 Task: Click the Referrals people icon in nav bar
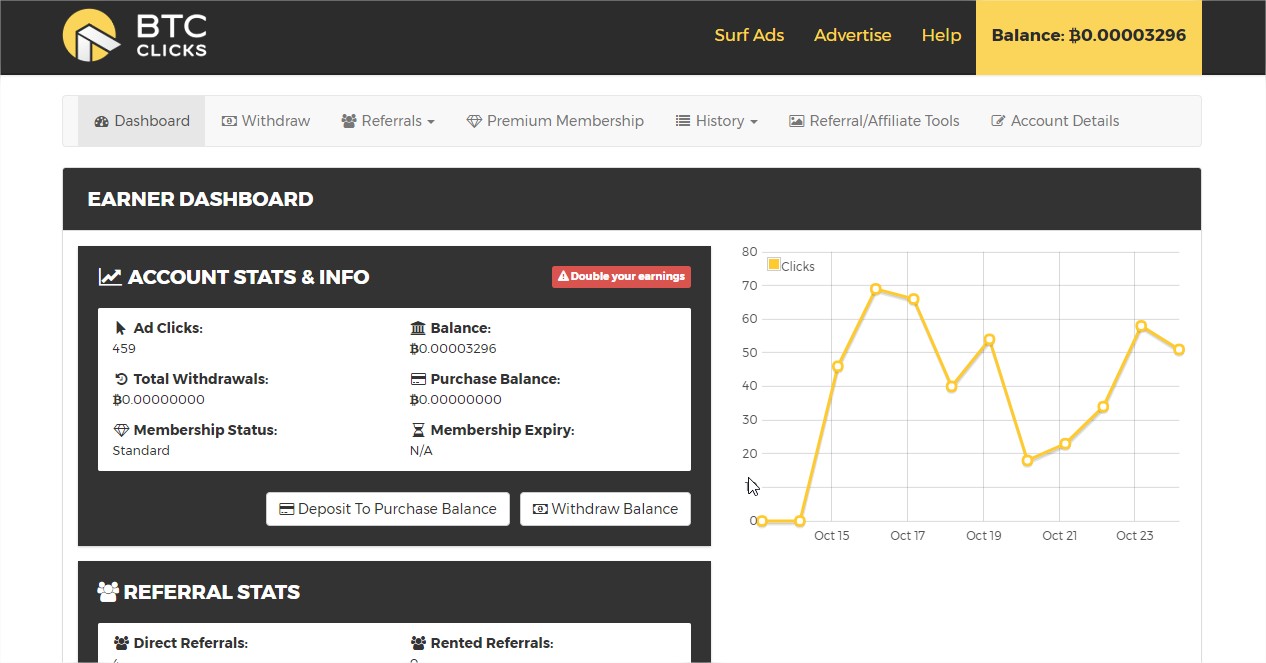(349, 121)
